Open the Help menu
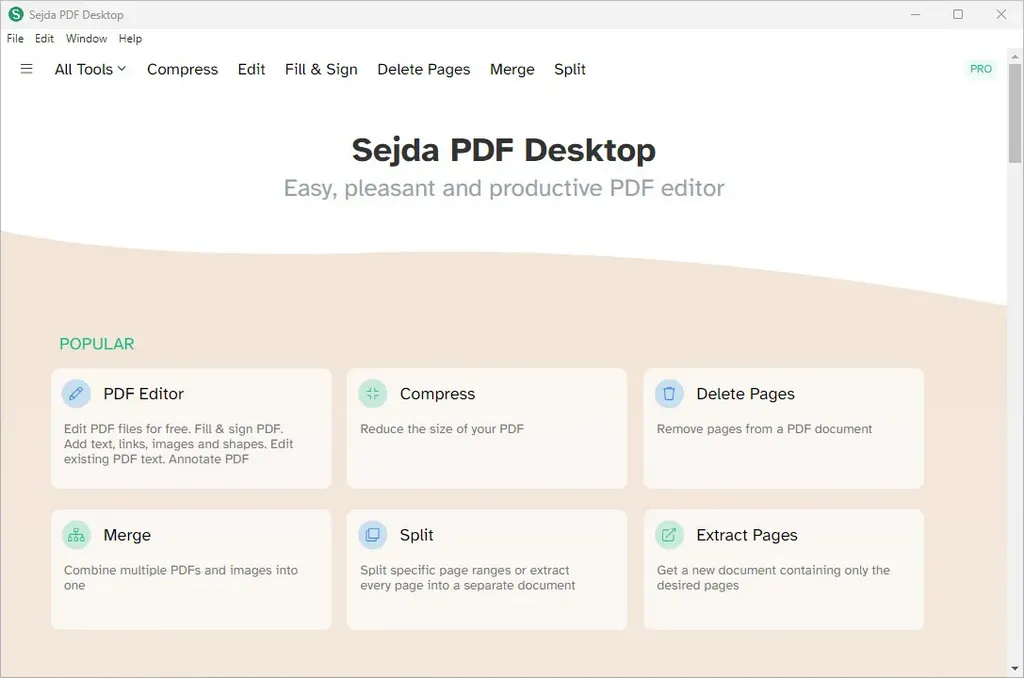1024x678 pixels. (130, 39)
